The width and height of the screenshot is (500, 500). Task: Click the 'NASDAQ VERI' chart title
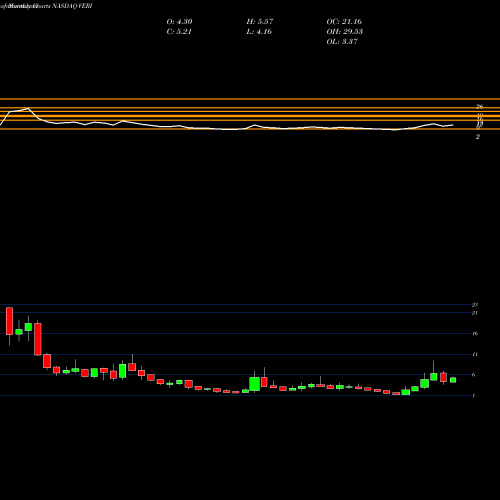point(72,6)
